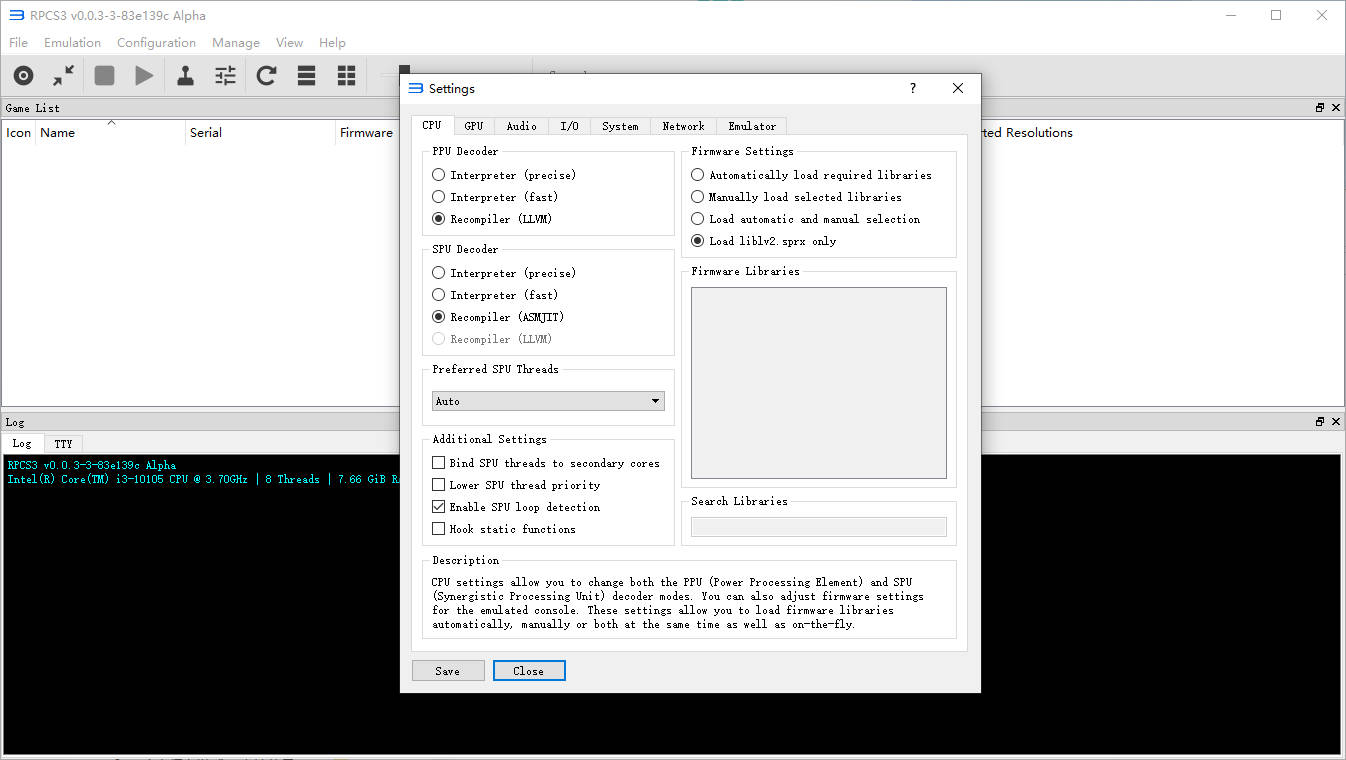Select PPU Recompiler (LLVM) option
Screen dimensions: 1346x760
pyautogui.click(x=492, y=219)
